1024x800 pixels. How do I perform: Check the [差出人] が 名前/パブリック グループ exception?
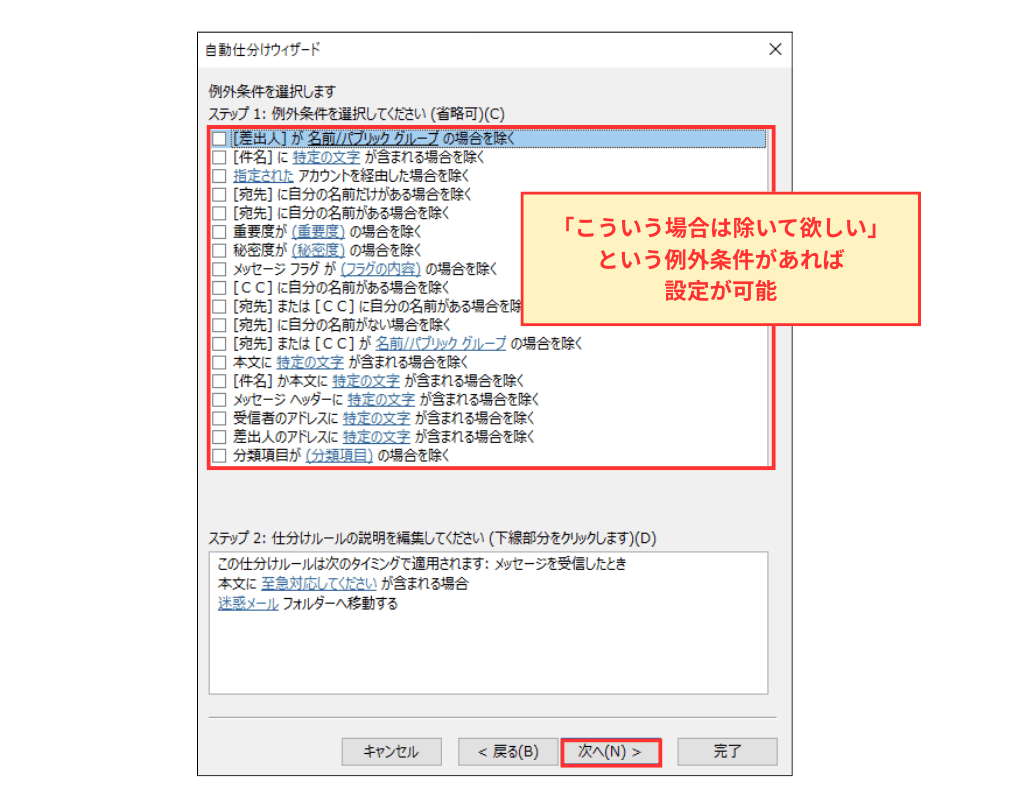218,139
